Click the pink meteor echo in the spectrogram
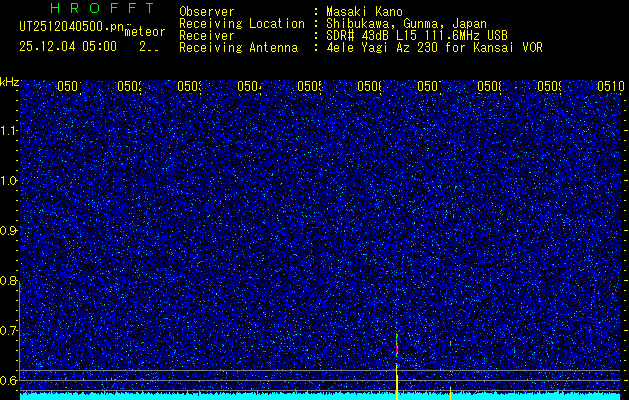This screenshot has width=629, height=400. (397, 349)
